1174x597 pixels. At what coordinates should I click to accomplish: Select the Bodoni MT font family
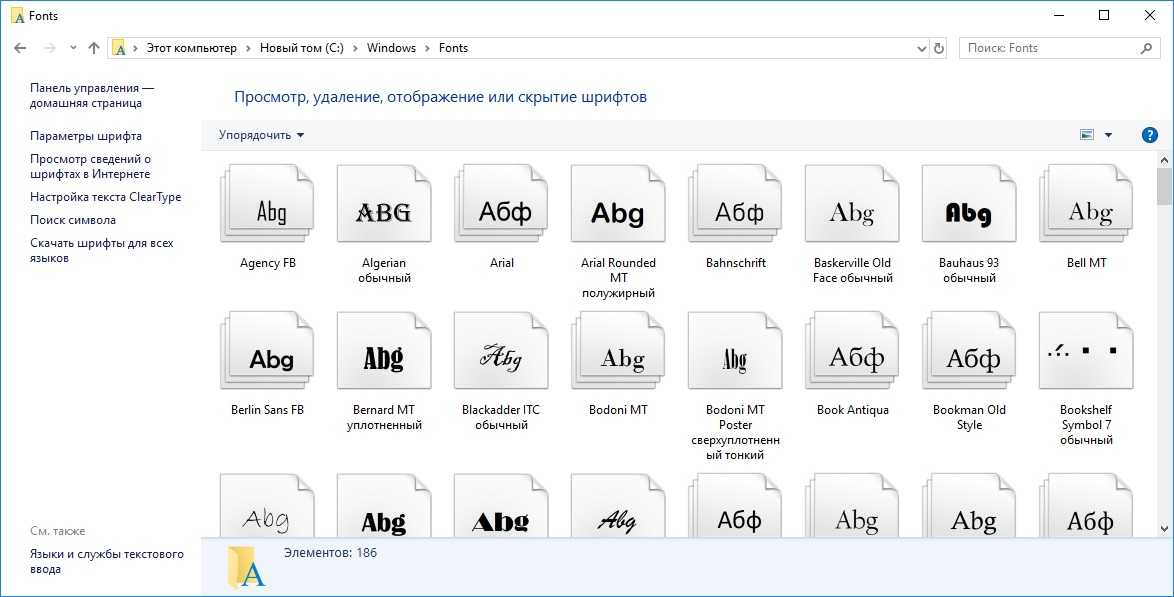click(x=618, y=351)
